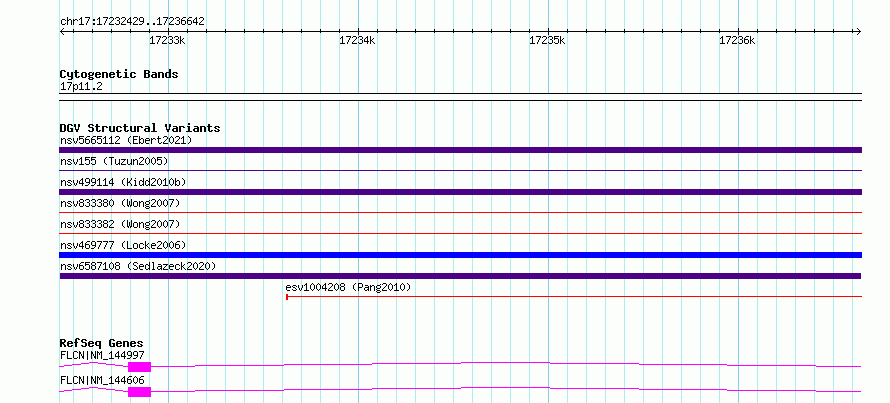890x403 pixels.
Task: Click the esv1004208 red start tick mark
Action: pos(287,296)
